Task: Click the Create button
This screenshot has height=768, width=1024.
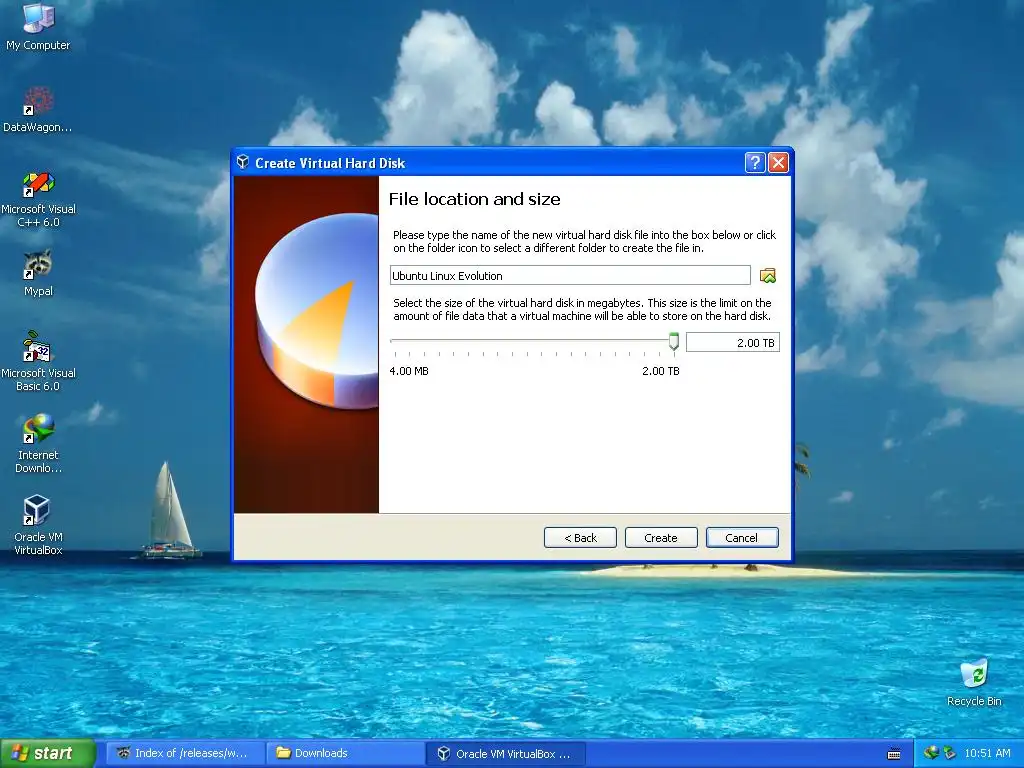Action: coord(661,537)
